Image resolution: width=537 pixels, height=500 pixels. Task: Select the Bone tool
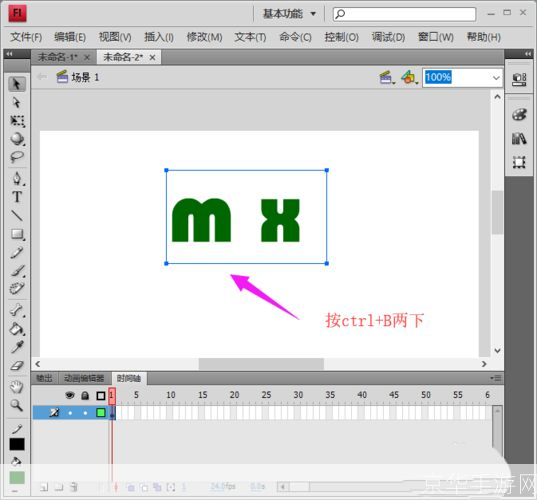17,310
